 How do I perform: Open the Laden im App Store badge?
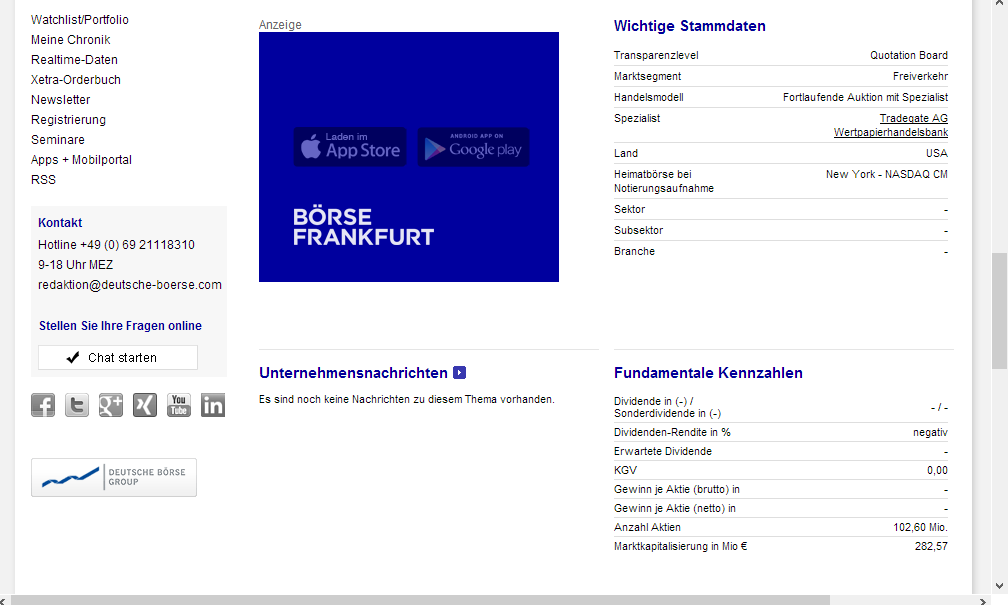coord(349,146)
